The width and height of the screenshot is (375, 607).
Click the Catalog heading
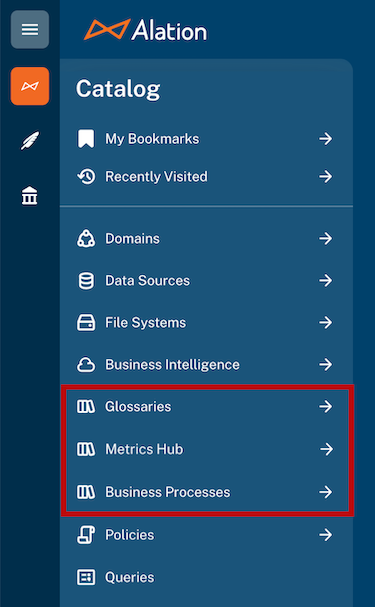point(118,89)
